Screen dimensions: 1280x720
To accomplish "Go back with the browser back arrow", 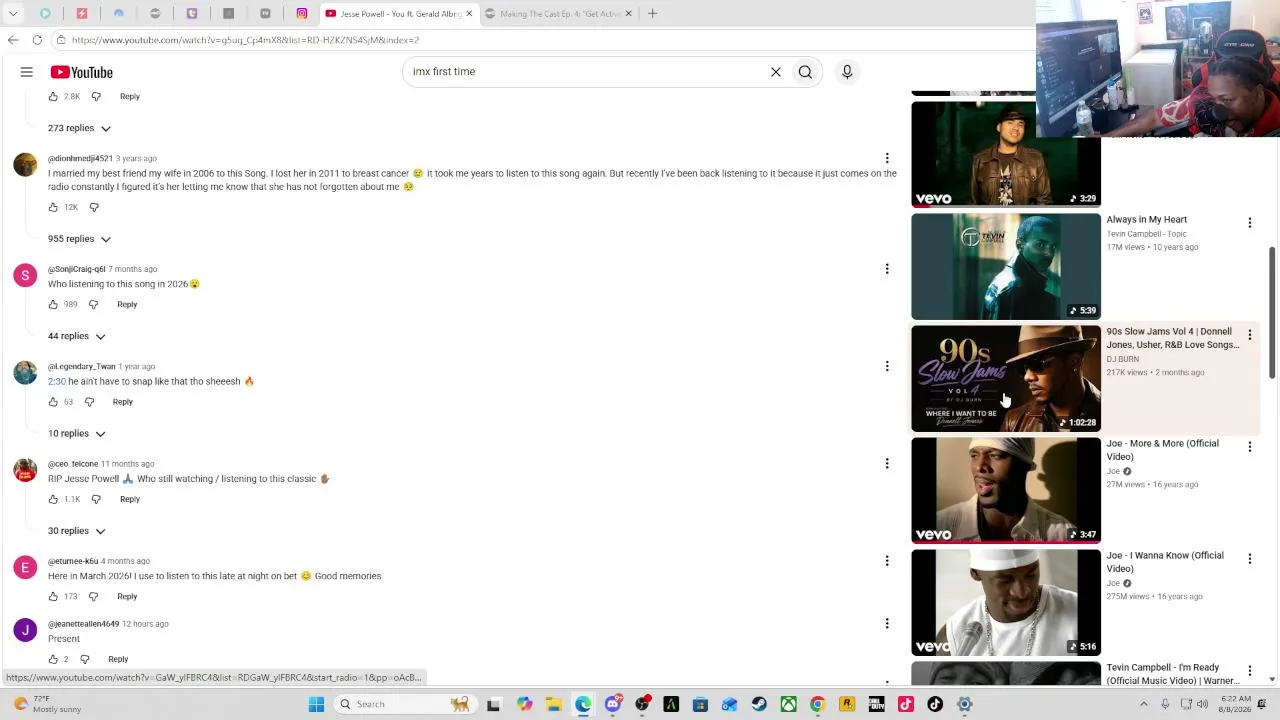I will 13,40.
